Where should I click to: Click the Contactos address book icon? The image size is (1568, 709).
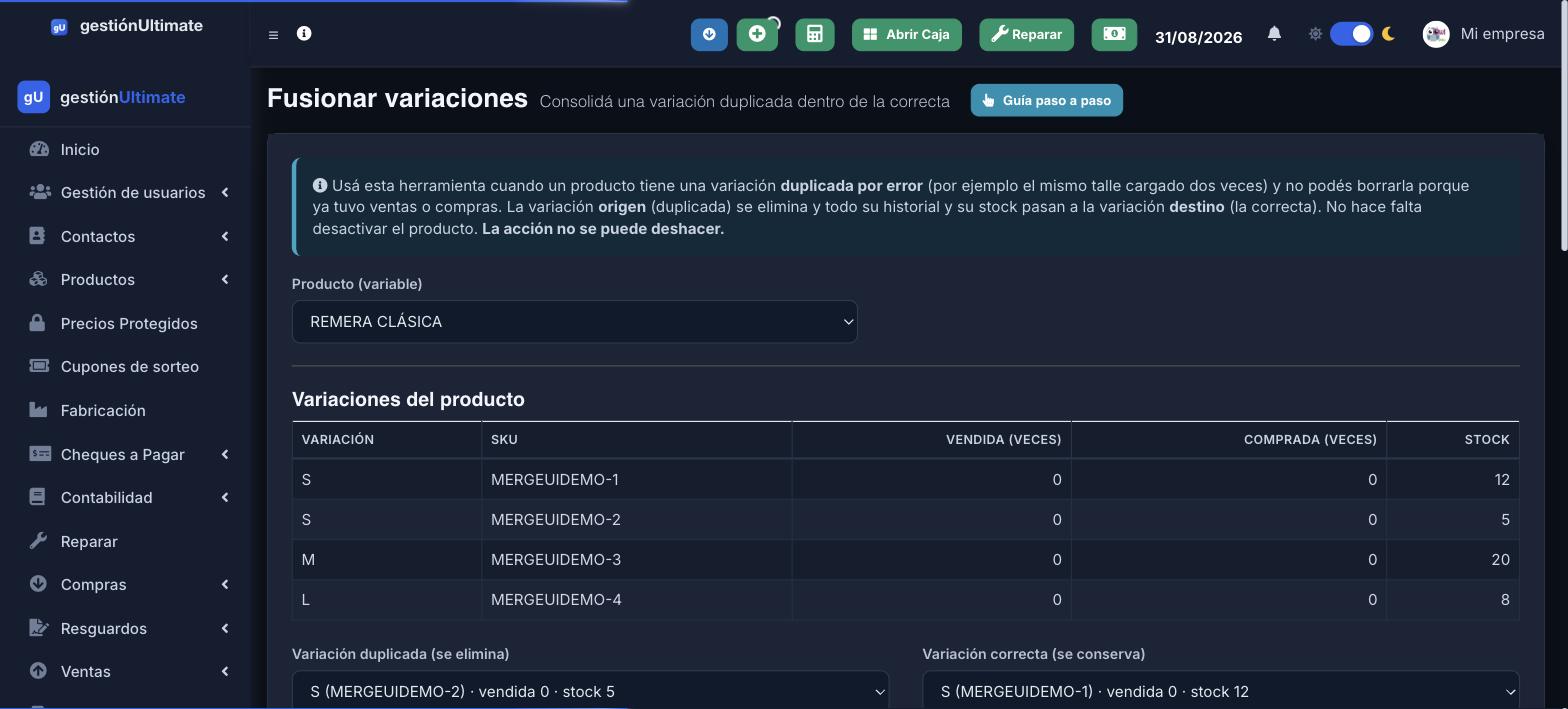tap(38, 236)
